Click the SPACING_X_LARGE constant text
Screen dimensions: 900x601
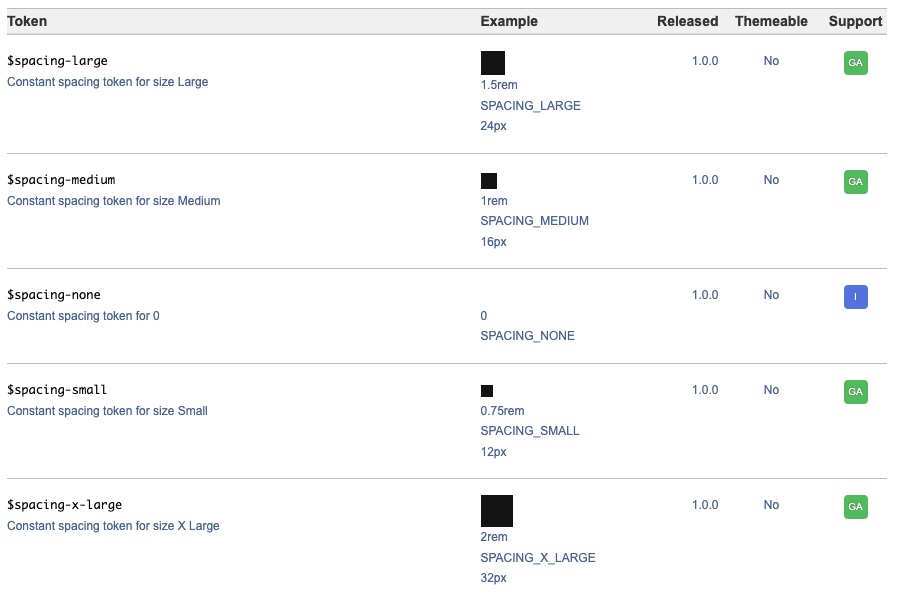[538, 558]
